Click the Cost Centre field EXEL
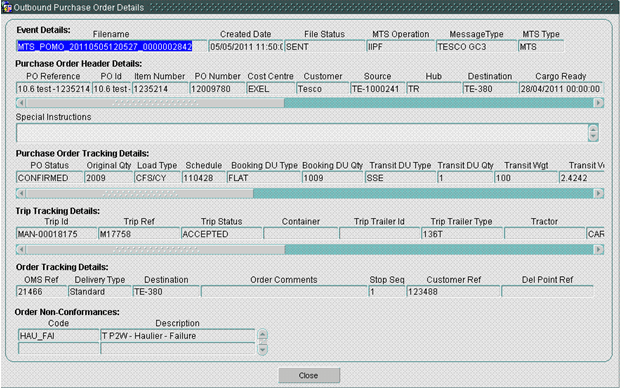This screenshot has width=624, height=390. [x=271, y=89]
